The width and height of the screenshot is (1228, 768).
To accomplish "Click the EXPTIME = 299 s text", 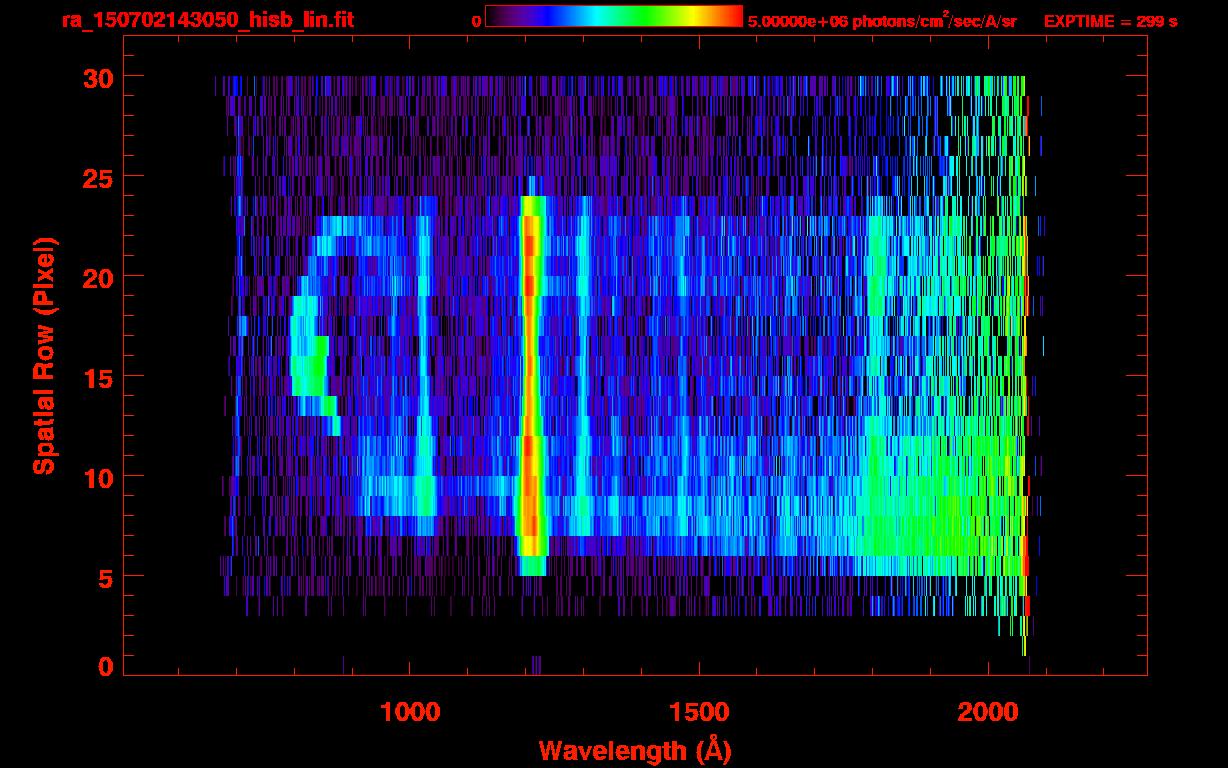I will (1110, 21).
